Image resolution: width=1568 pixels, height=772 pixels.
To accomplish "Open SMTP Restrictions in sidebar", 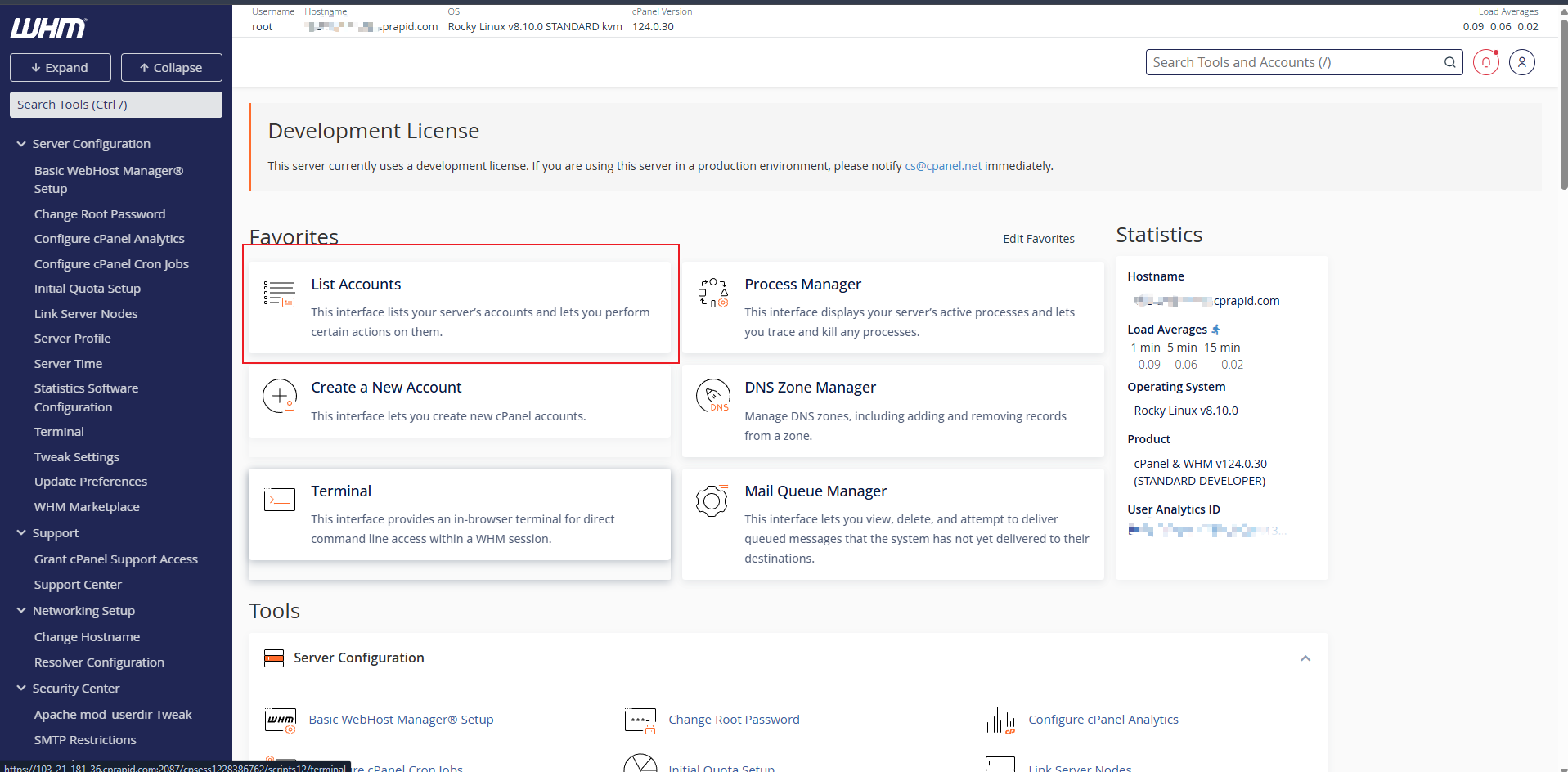I will coord(85,740).
